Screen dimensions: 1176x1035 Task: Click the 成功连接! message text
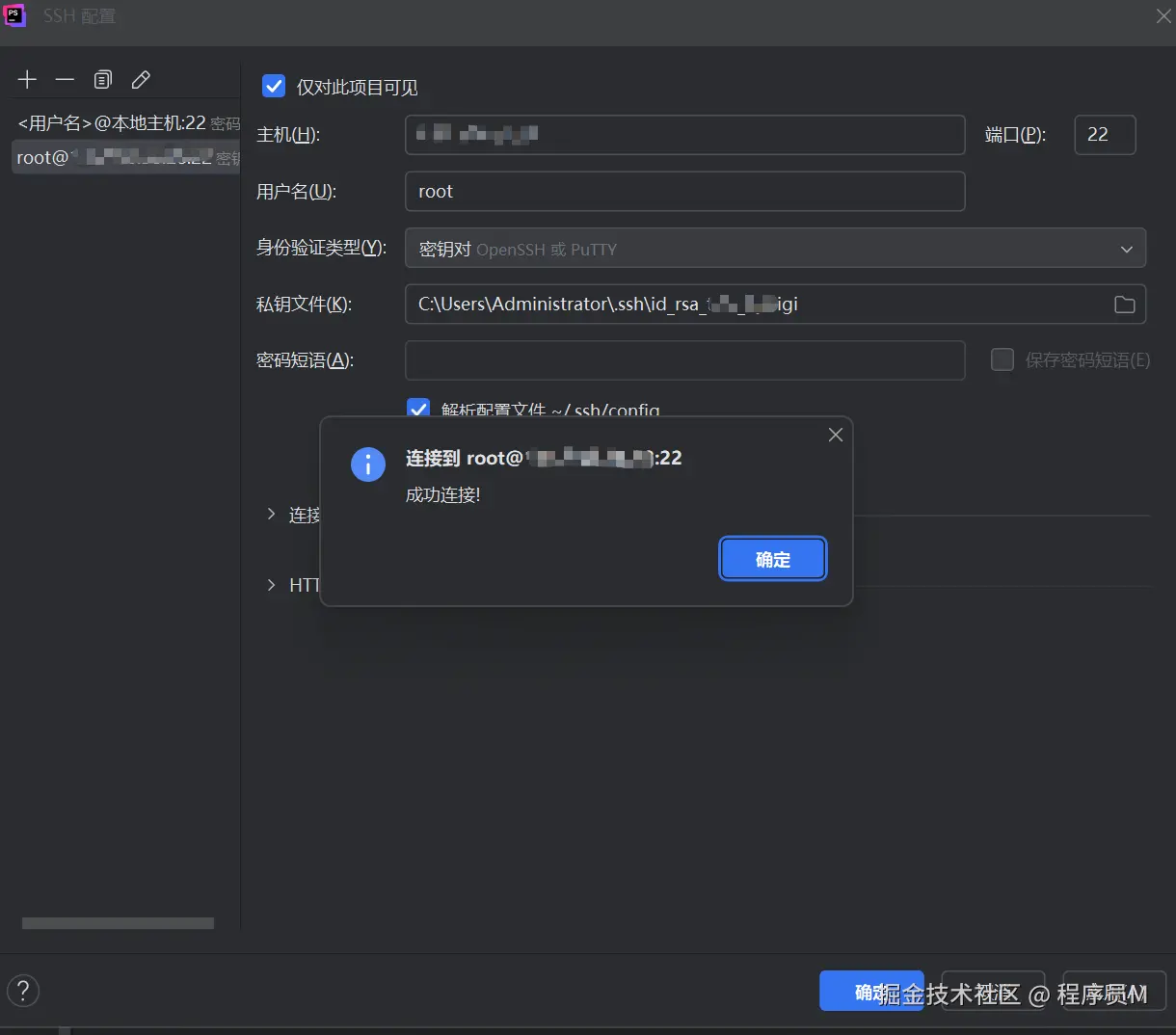click(442, 495)
